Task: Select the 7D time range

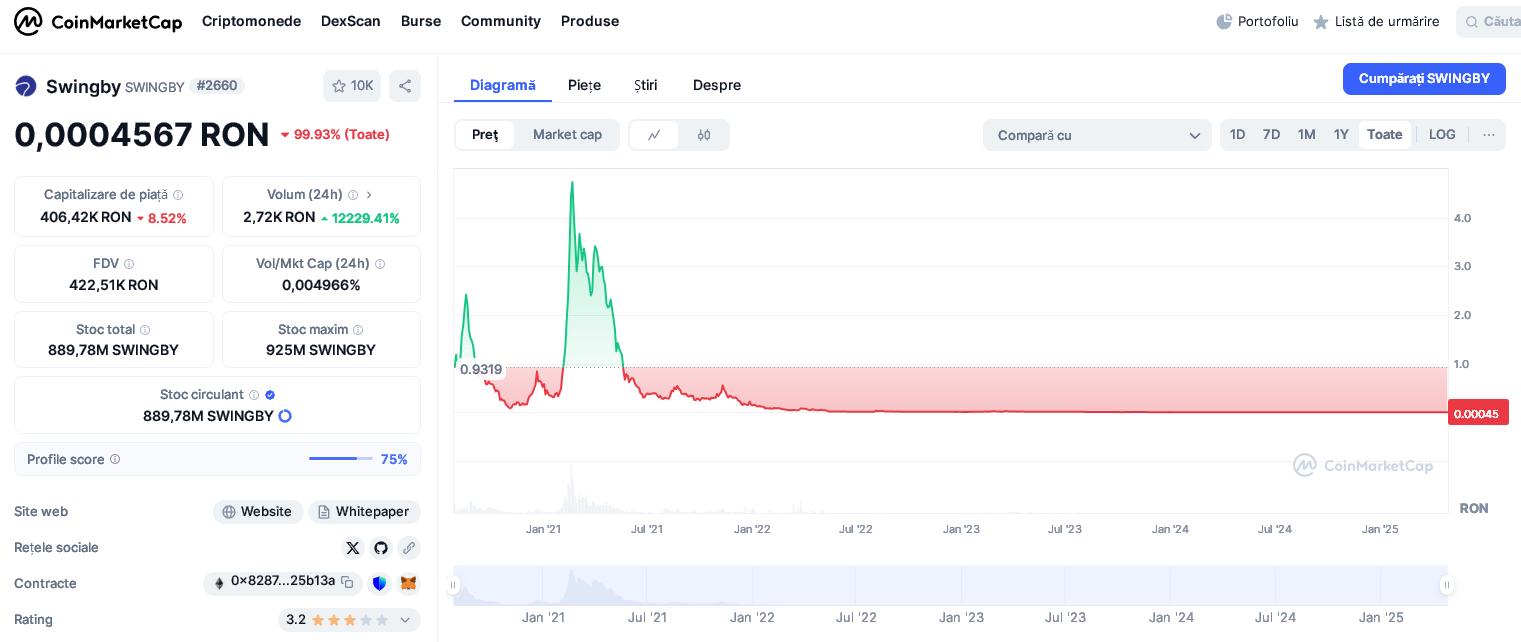Action: click(1271, 135)
